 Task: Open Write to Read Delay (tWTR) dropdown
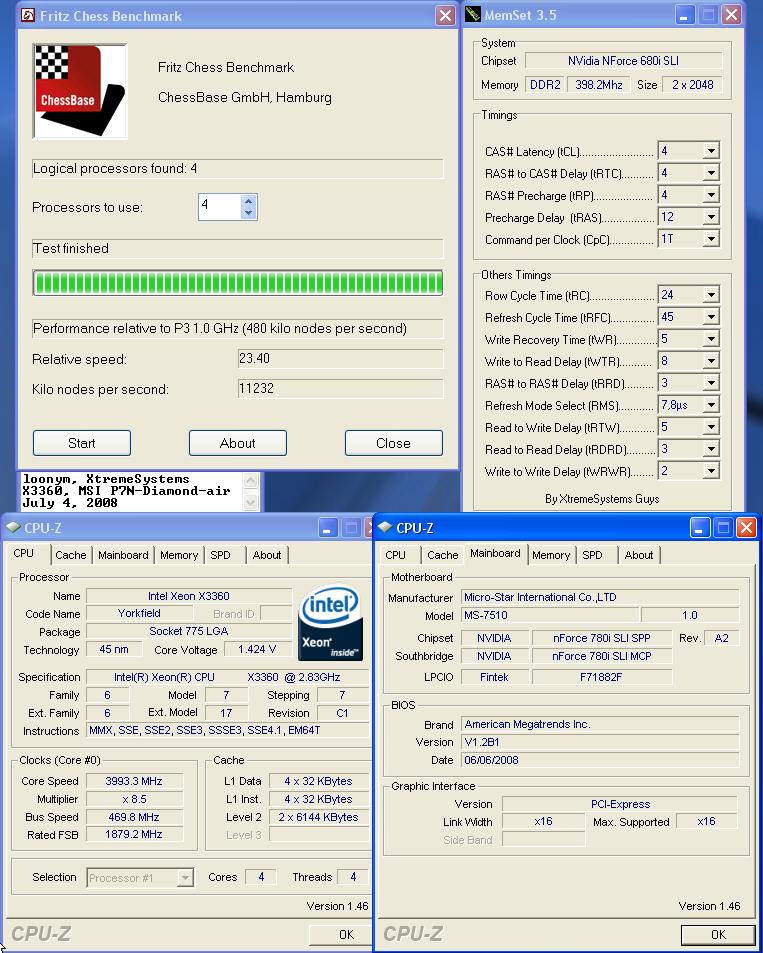pos(711,361)
